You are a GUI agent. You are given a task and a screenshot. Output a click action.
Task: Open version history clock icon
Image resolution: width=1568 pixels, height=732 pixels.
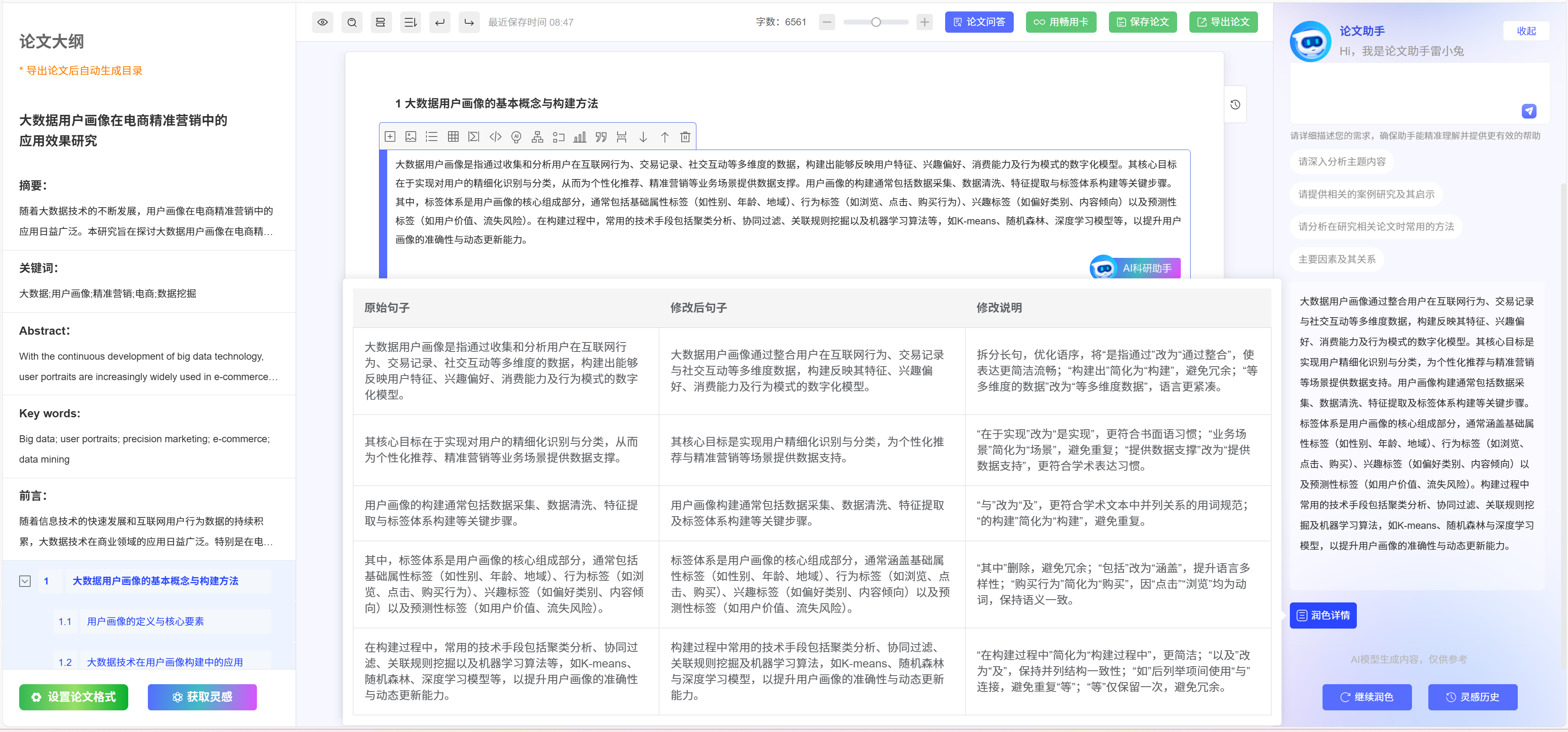click(1235, 105)
